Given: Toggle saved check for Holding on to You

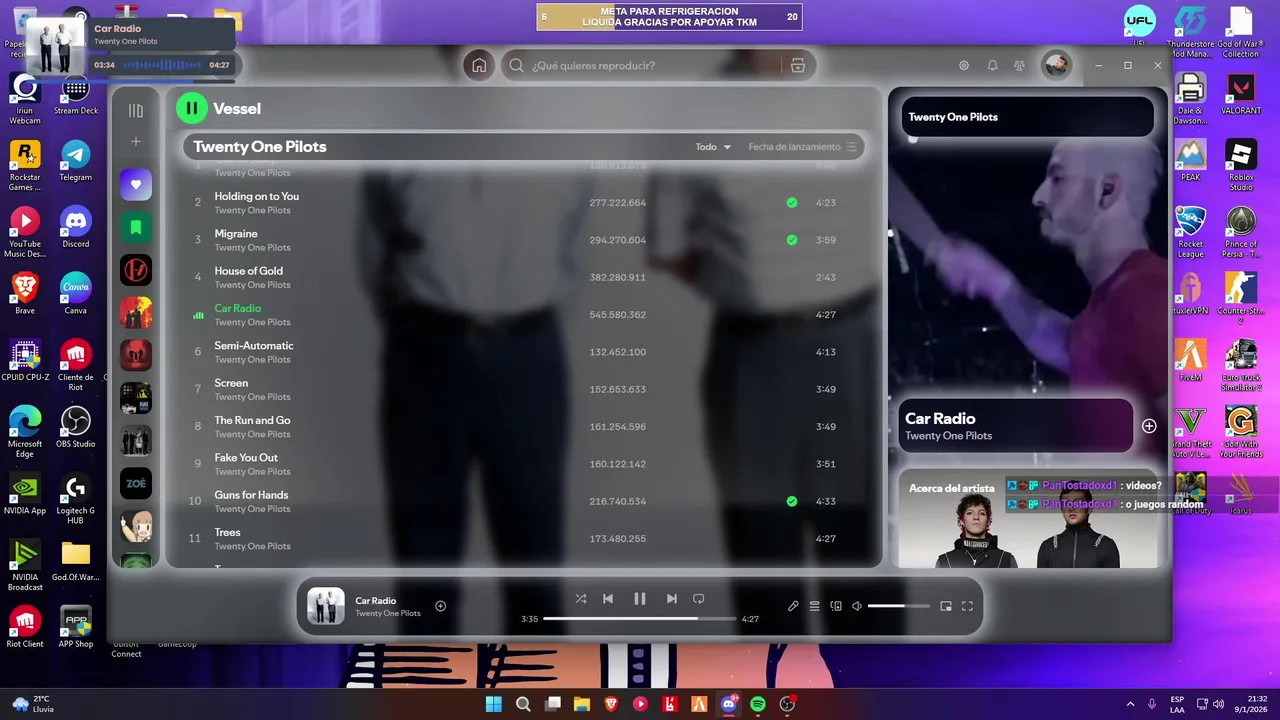Looking at the screenshot, I should coord(792,203).
